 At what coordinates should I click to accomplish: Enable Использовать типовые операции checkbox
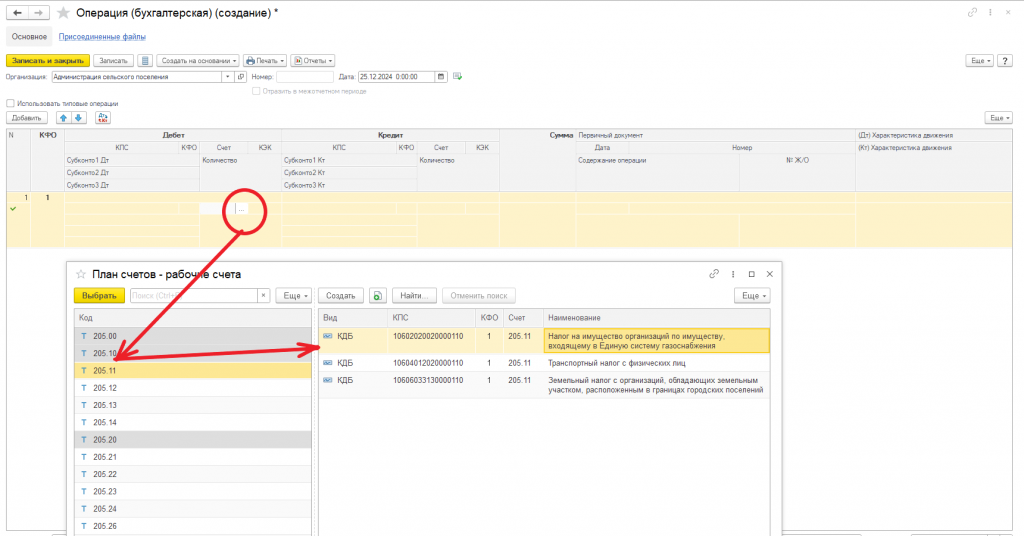click(x=10, y=103)
